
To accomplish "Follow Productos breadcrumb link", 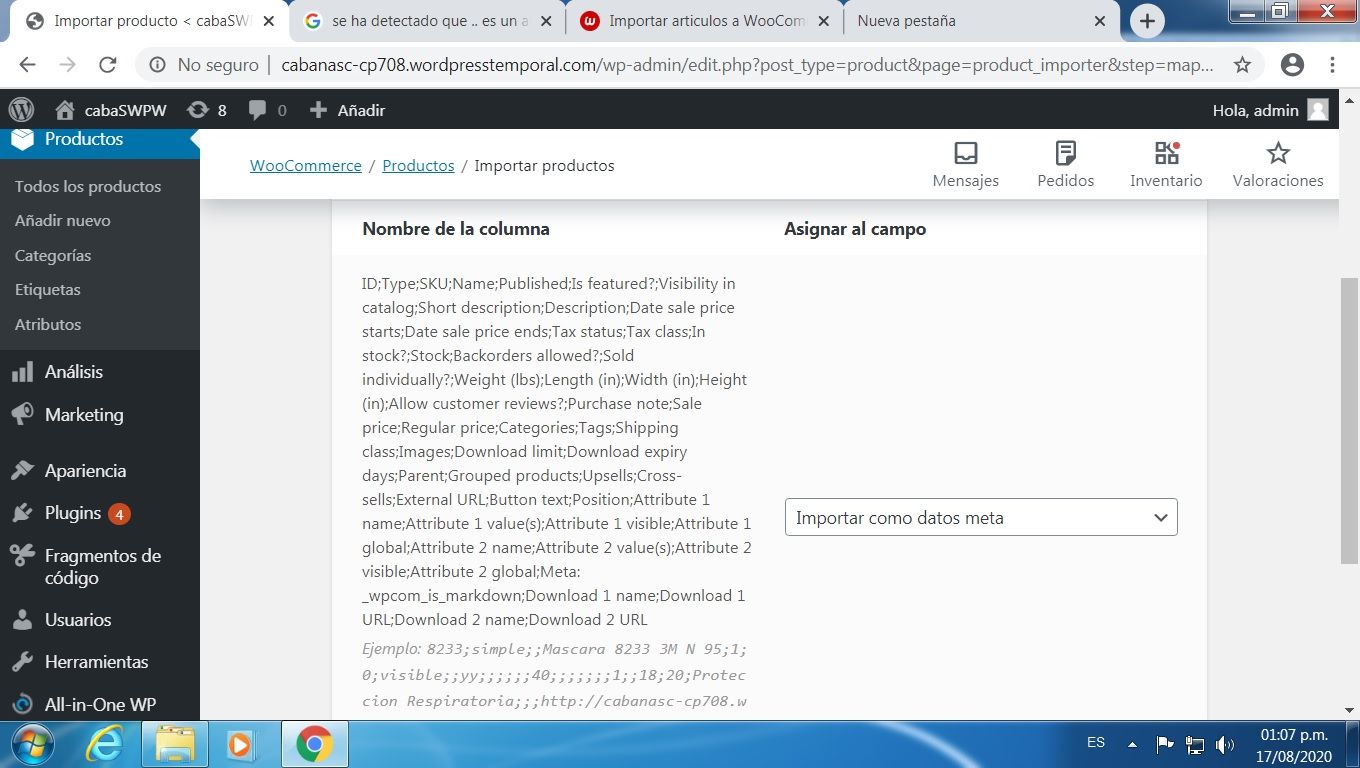I will coord(418,166).
